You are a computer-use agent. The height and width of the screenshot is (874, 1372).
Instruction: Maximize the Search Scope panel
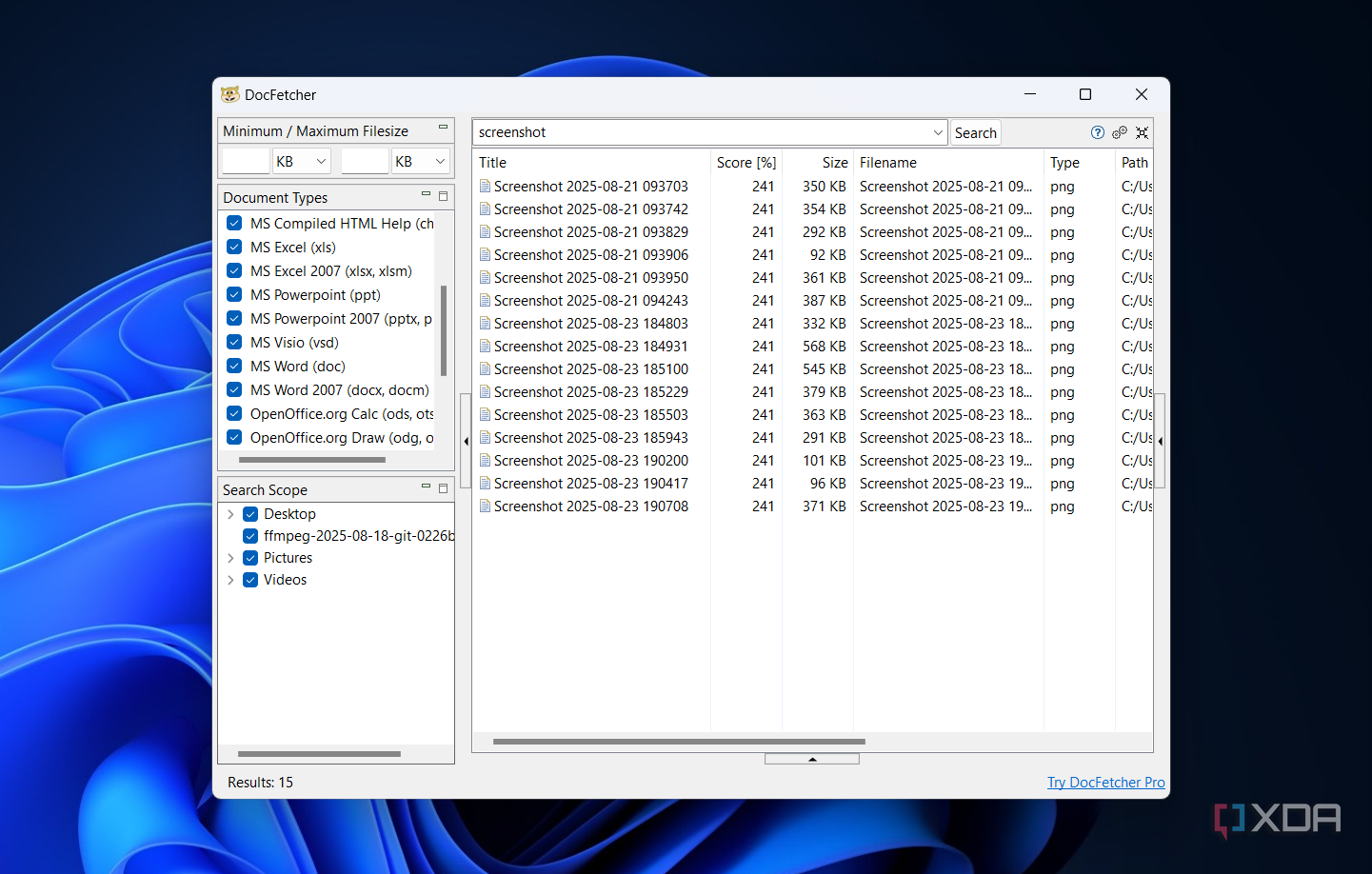tap(443, 488)
